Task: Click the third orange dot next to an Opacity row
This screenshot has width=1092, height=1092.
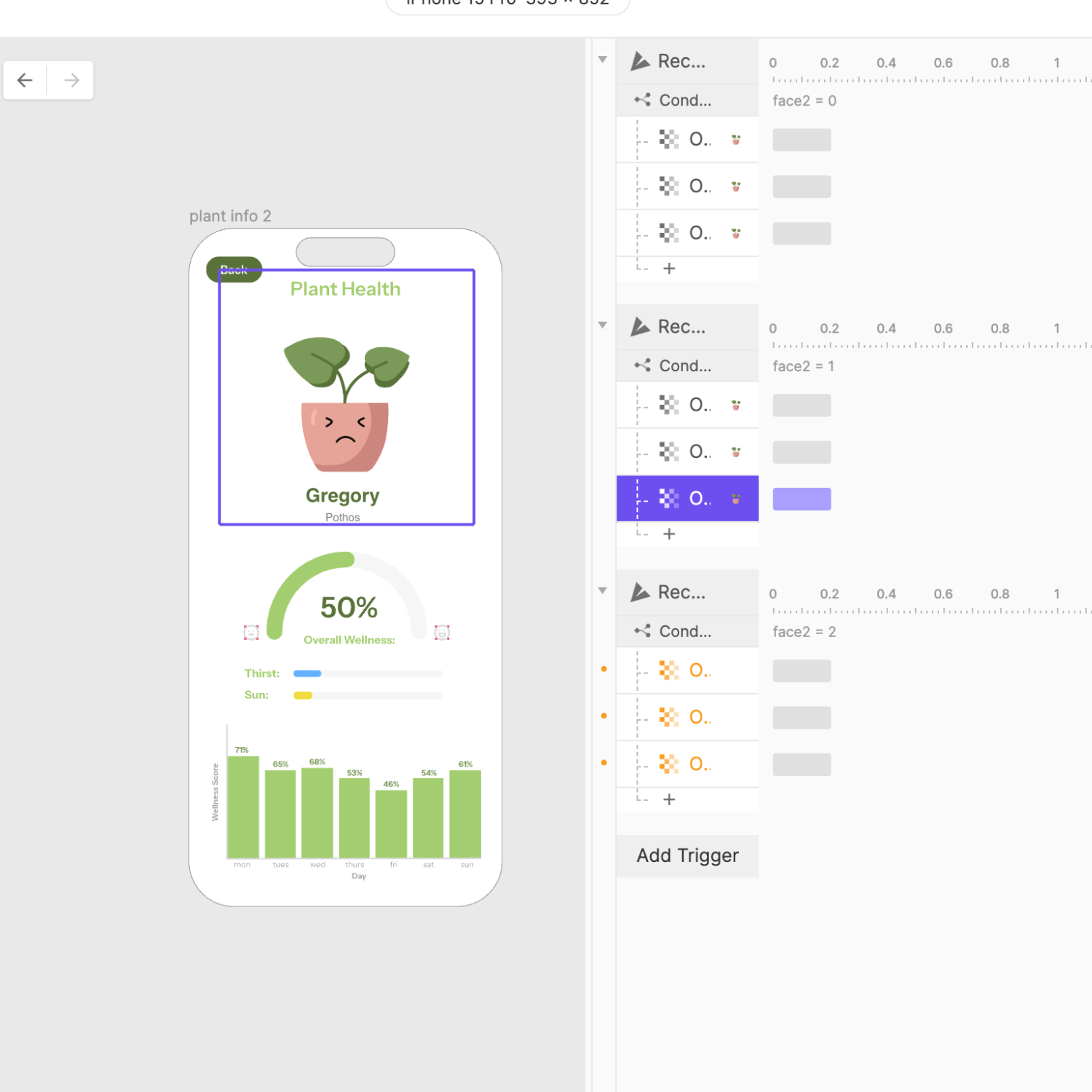Action: pyautogui.click(x=604, y=762)
